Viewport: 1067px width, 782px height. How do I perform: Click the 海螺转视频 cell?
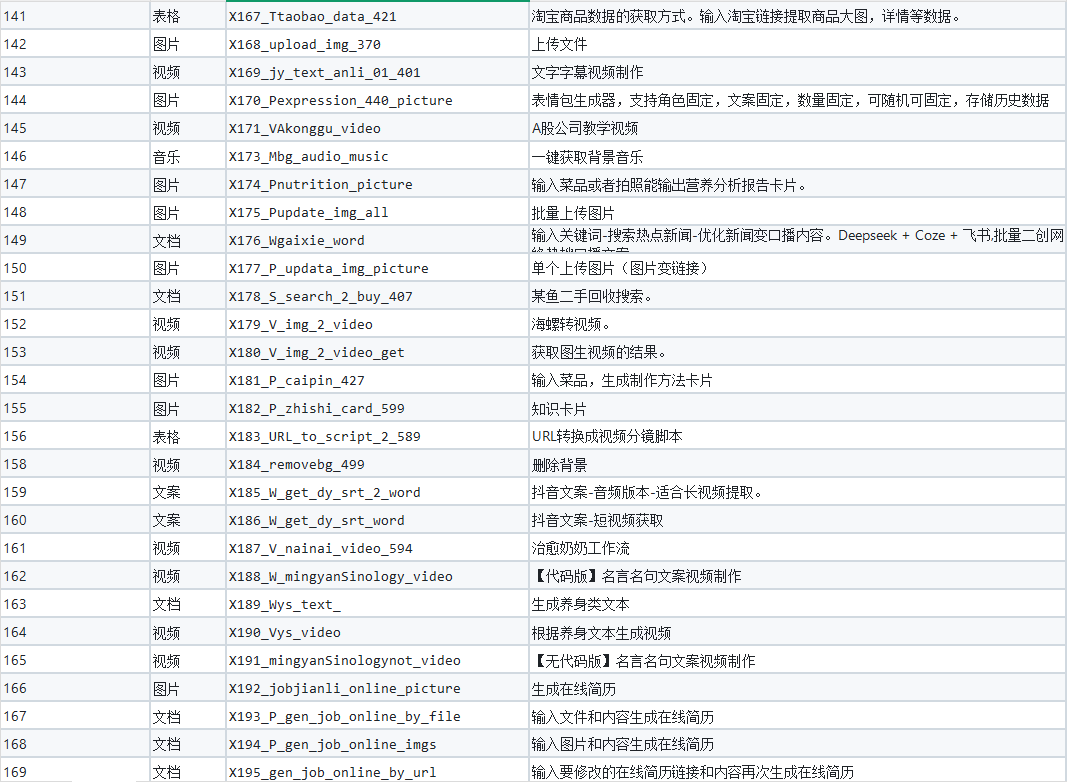[797, 324]
